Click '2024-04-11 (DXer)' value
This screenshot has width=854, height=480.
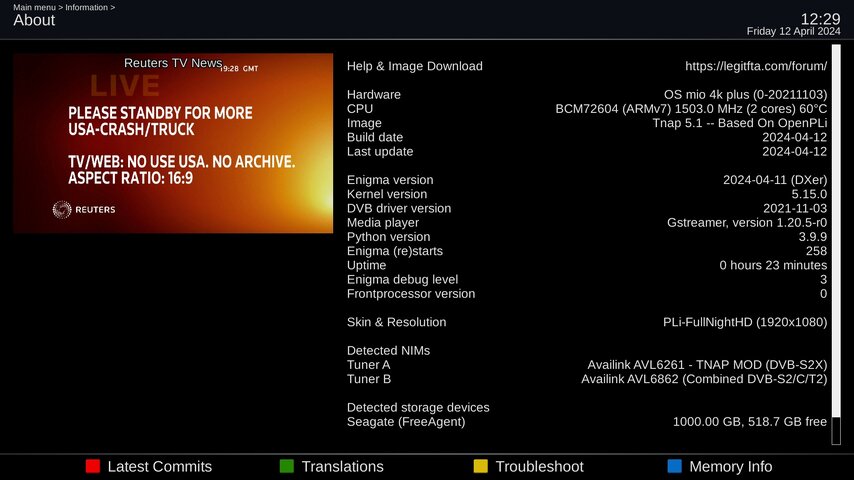[x=775, y=180]
